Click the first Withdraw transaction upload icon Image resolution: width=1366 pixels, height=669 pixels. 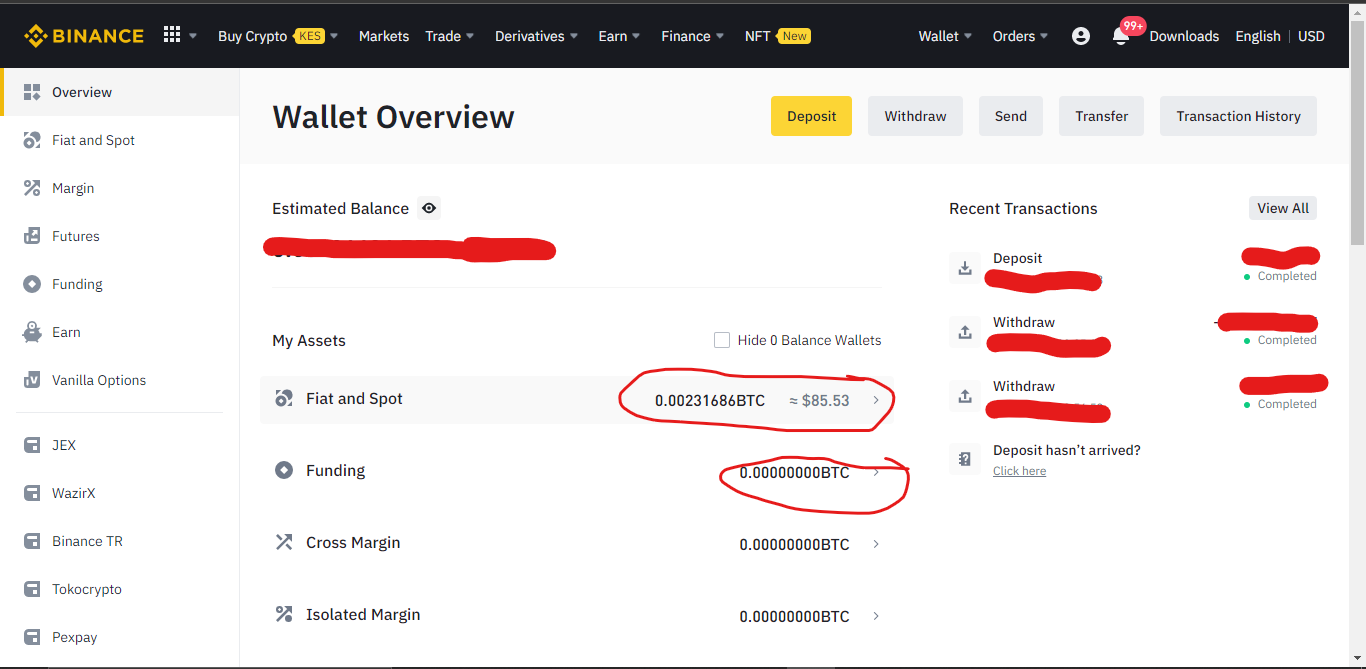click(x=965, y=331)
